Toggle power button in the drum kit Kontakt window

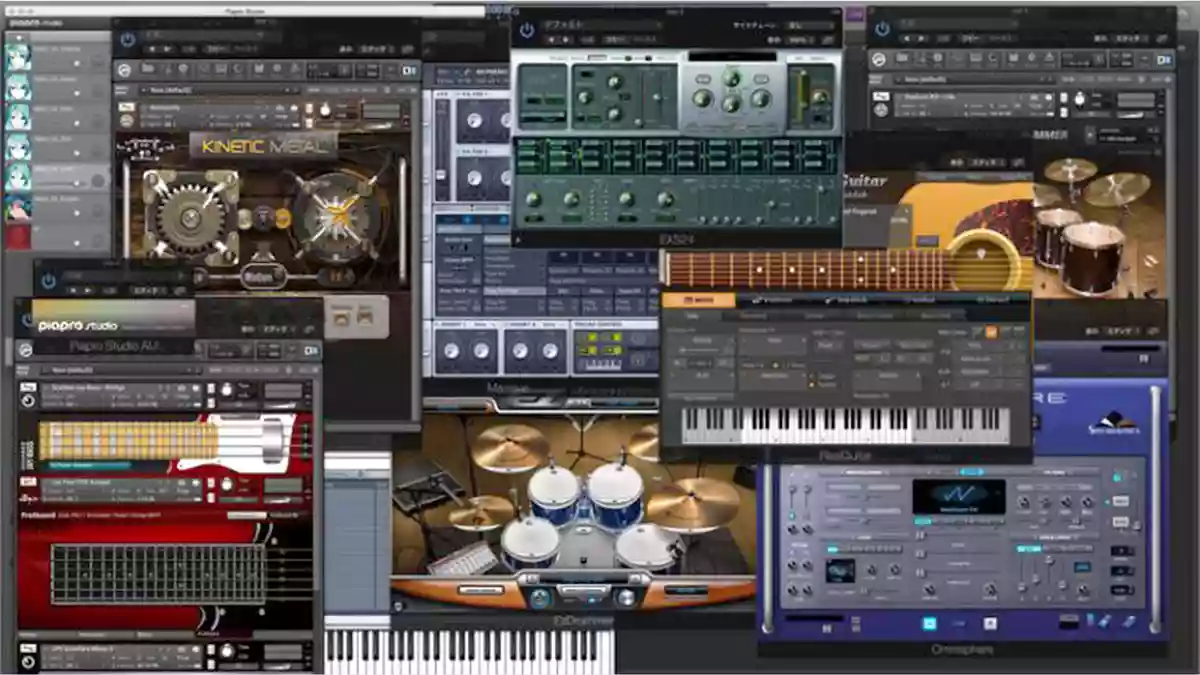point(883,28)
